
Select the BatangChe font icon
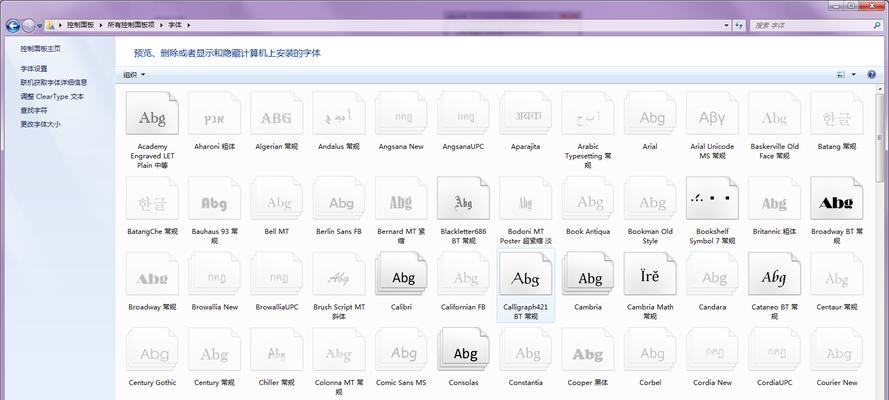[x=152, y=198]
